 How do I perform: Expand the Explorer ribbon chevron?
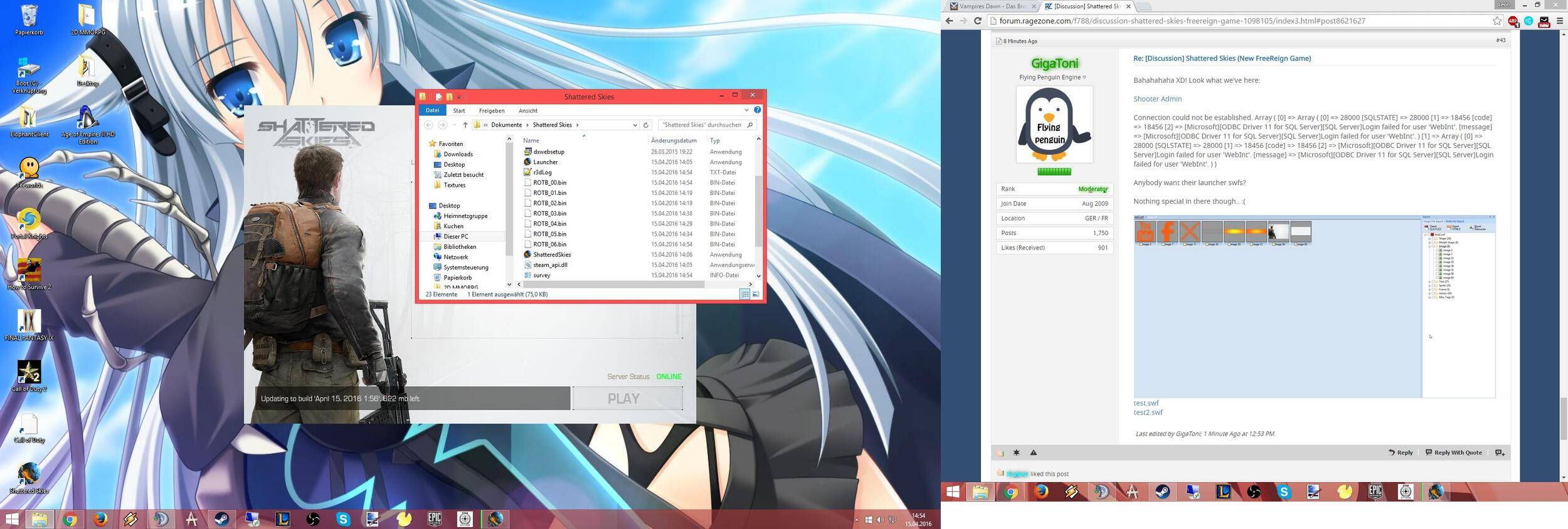(x=746, y=110)
